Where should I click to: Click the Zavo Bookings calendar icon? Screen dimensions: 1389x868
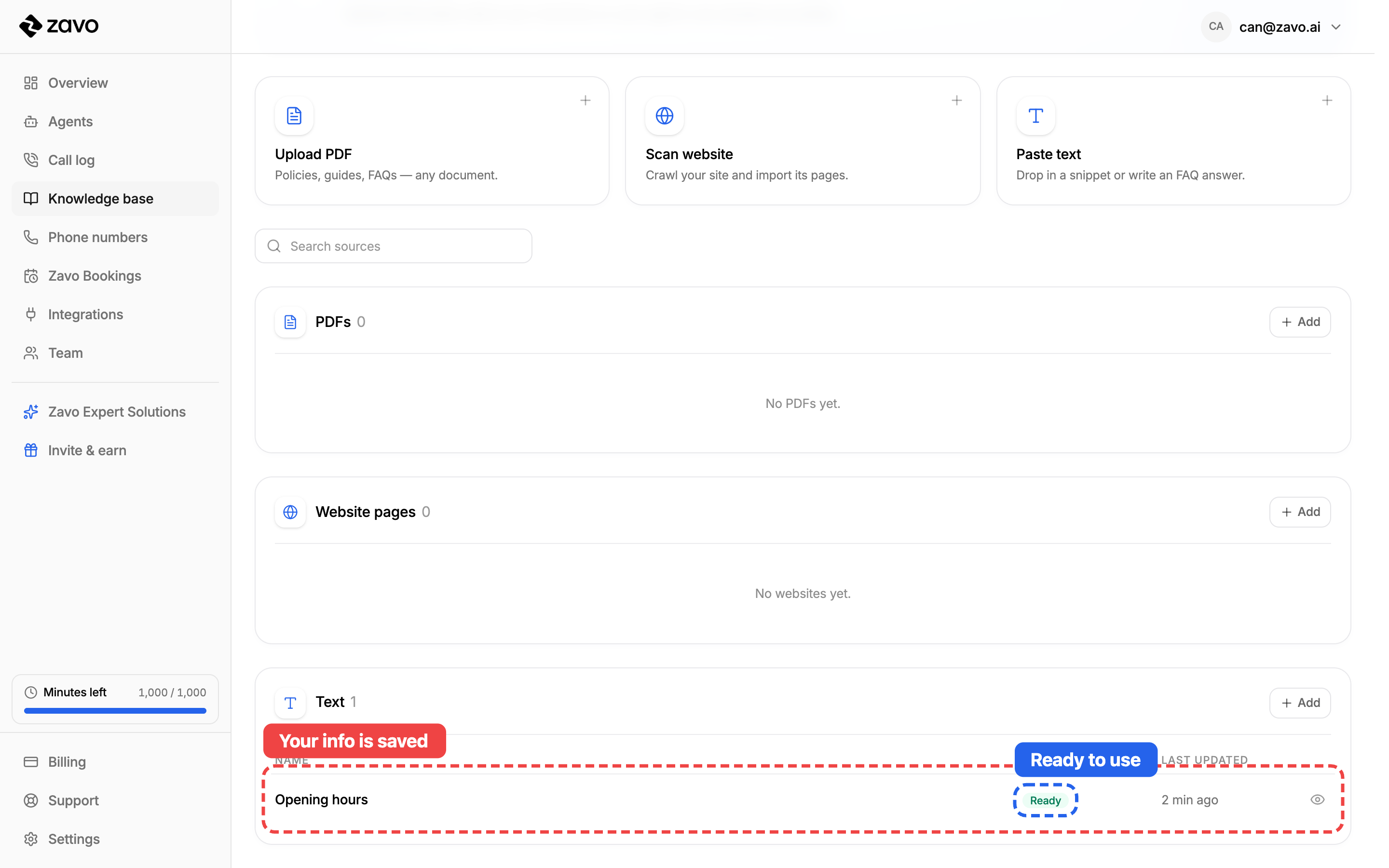(x=31, y=275)
